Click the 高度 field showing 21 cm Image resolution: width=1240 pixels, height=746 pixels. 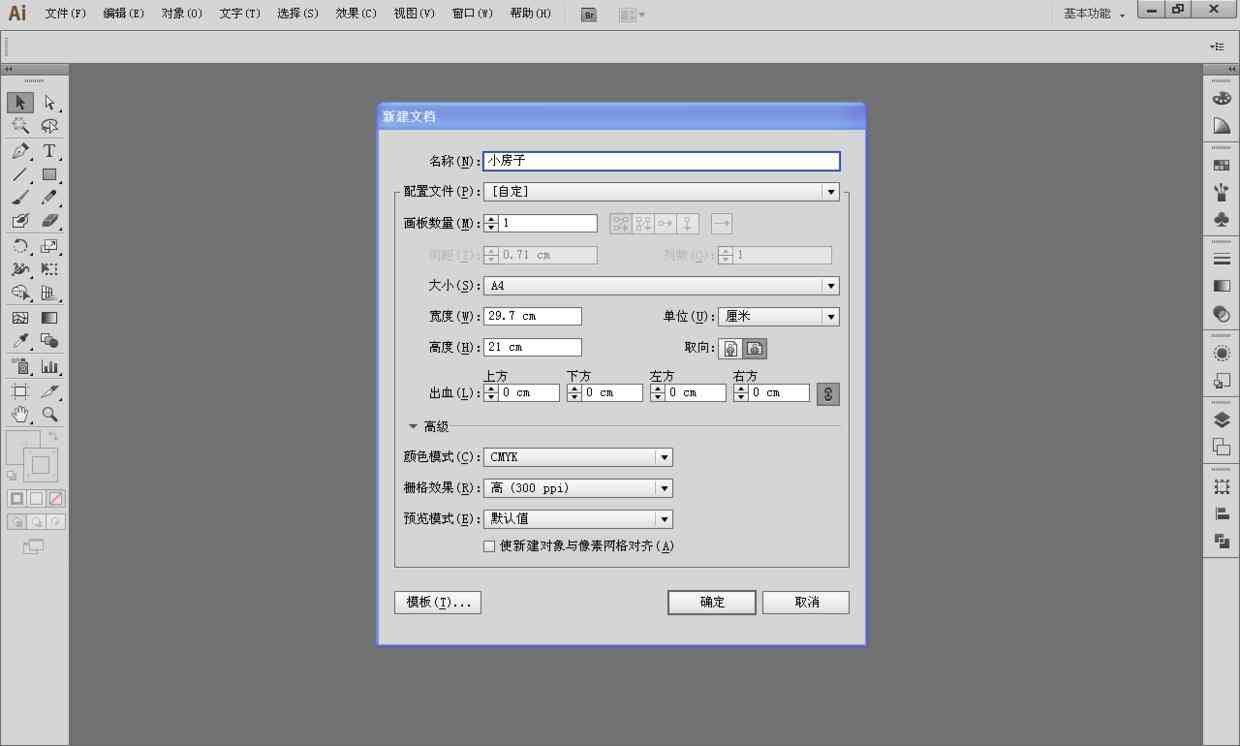click(x=532, y=347)
